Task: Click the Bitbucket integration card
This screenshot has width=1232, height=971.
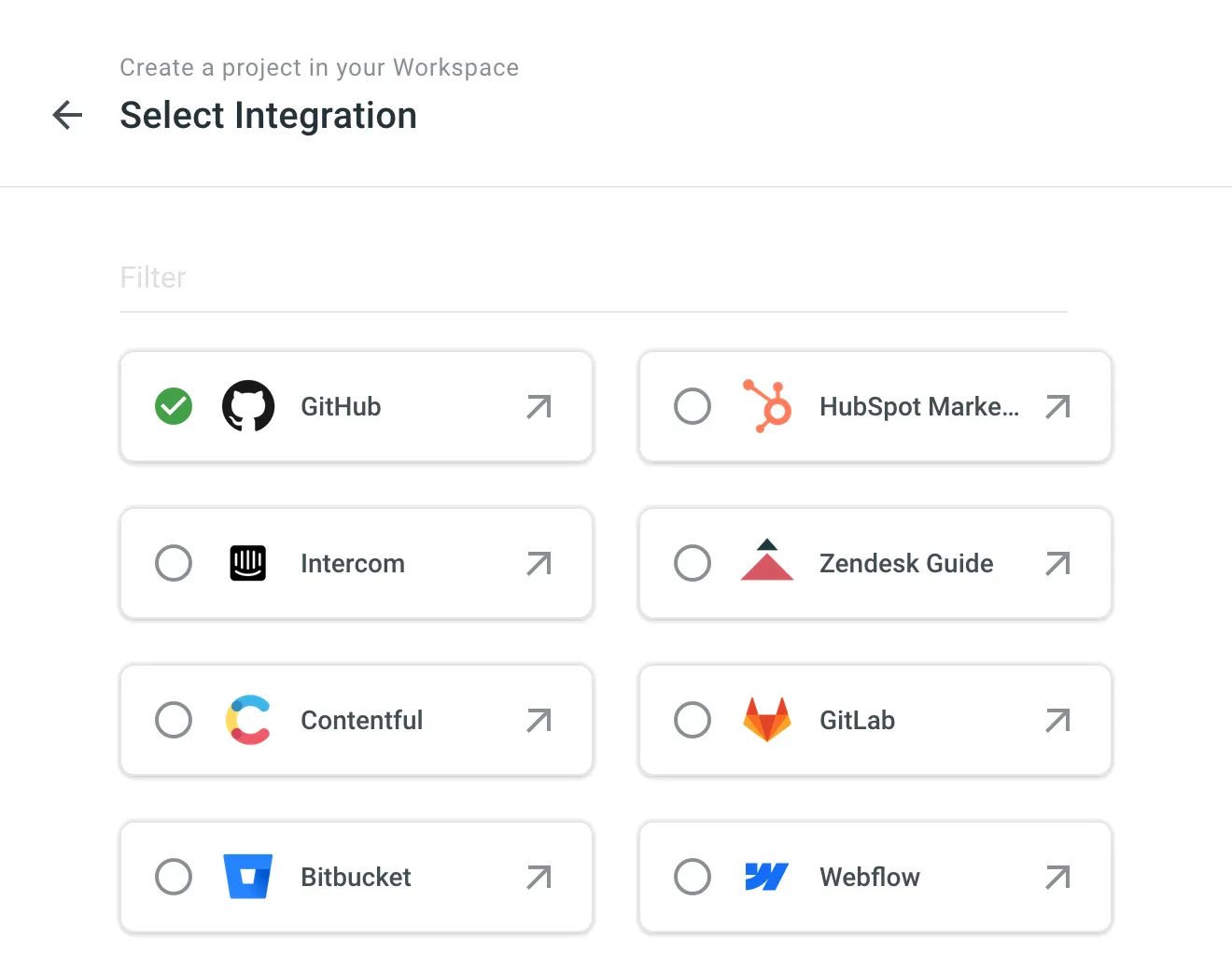Action: tap(356, 877)
